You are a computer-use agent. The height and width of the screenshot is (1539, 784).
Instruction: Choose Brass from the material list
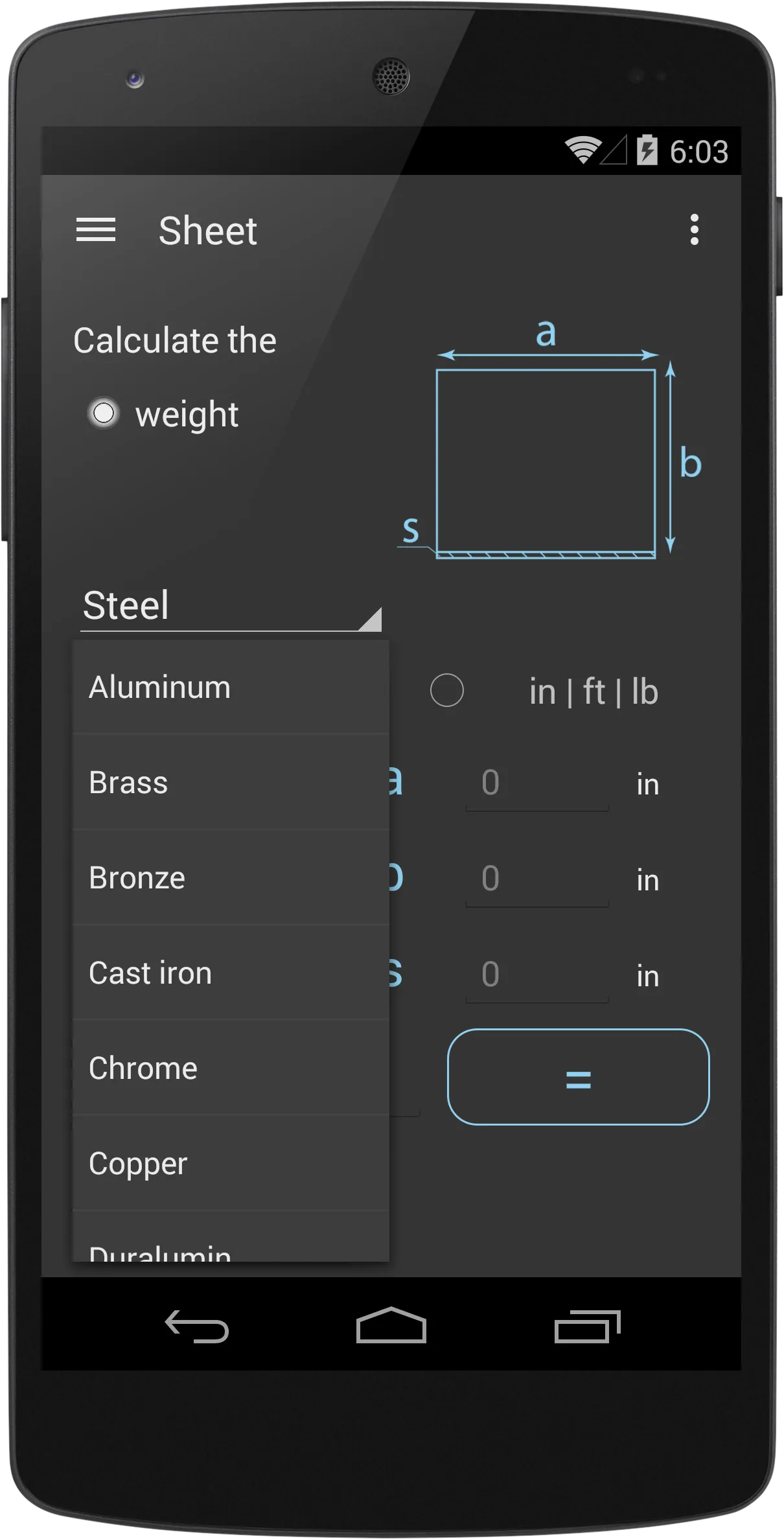pyautogui.click(x=231, y=782)
